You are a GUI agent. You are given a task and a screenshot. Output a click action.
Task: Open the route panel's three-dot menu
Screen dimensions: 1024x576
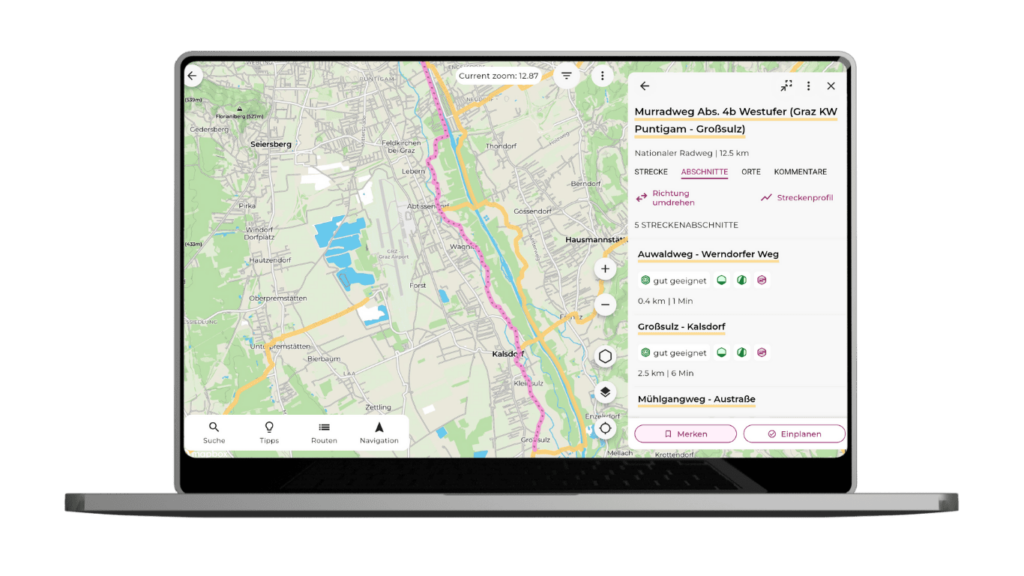click(808, 87)
